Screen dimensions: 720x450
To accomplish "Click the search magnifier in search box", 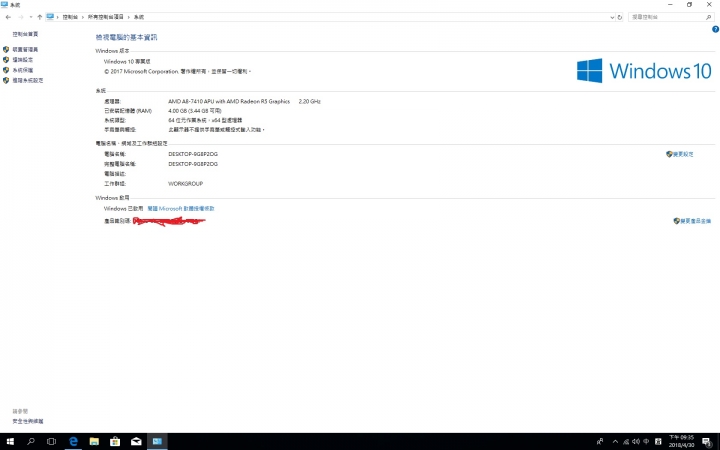I will coord(709,17).
